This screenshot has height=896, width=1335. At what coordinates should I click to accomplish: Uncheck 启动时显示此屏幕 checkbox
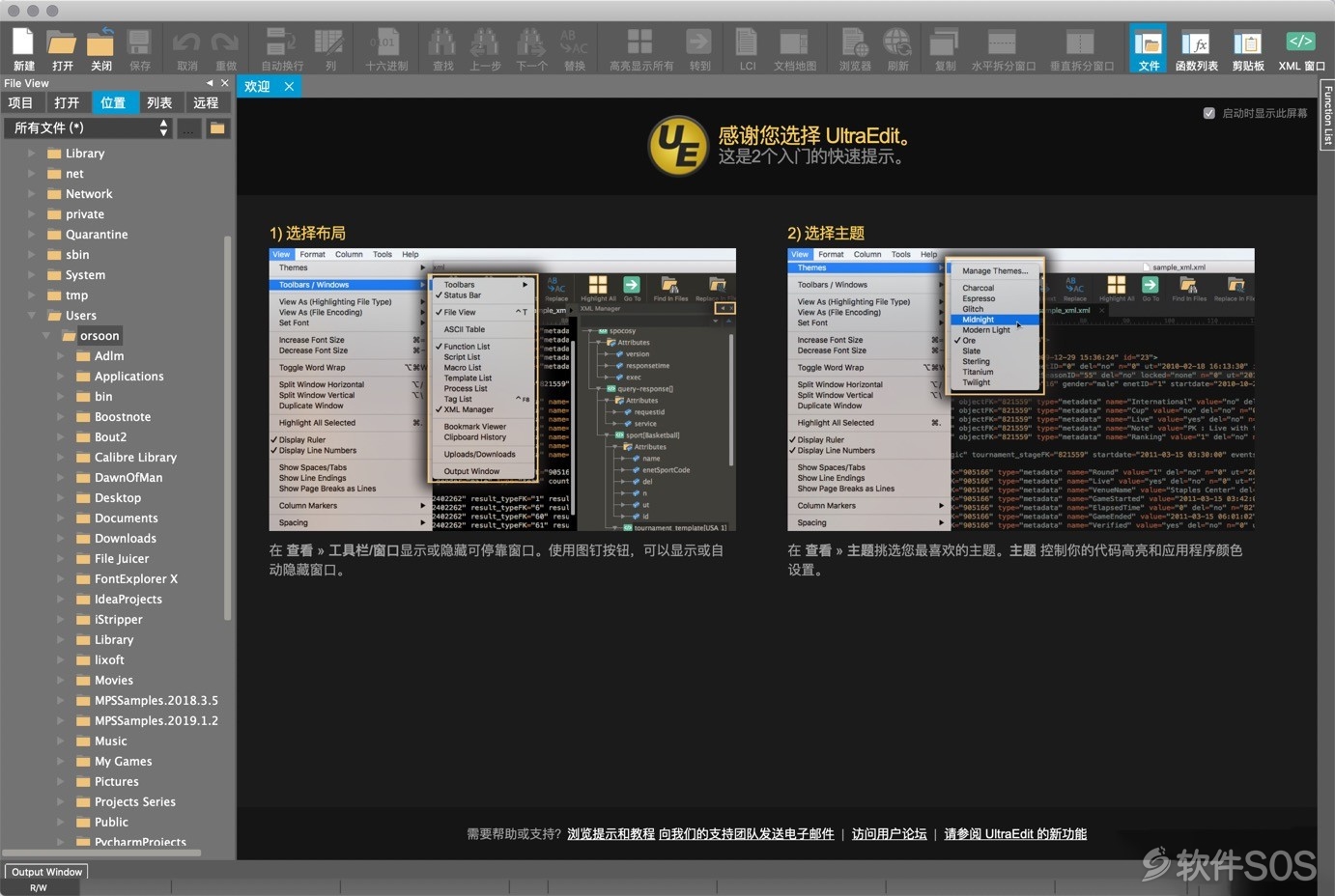tap(1208, 113)
